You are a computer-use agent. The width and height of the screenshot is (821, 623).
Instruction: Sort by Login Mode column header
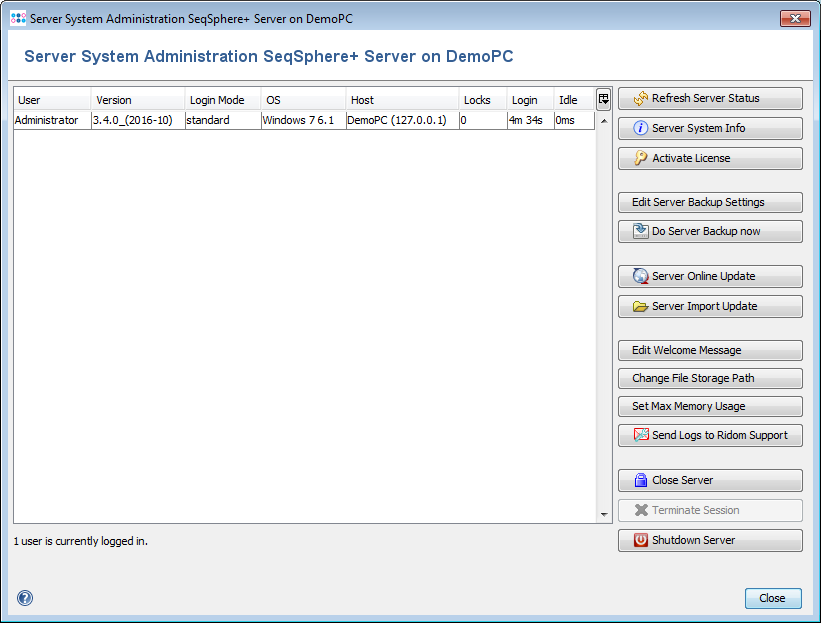pyautogui.click(x=223, y=99)
